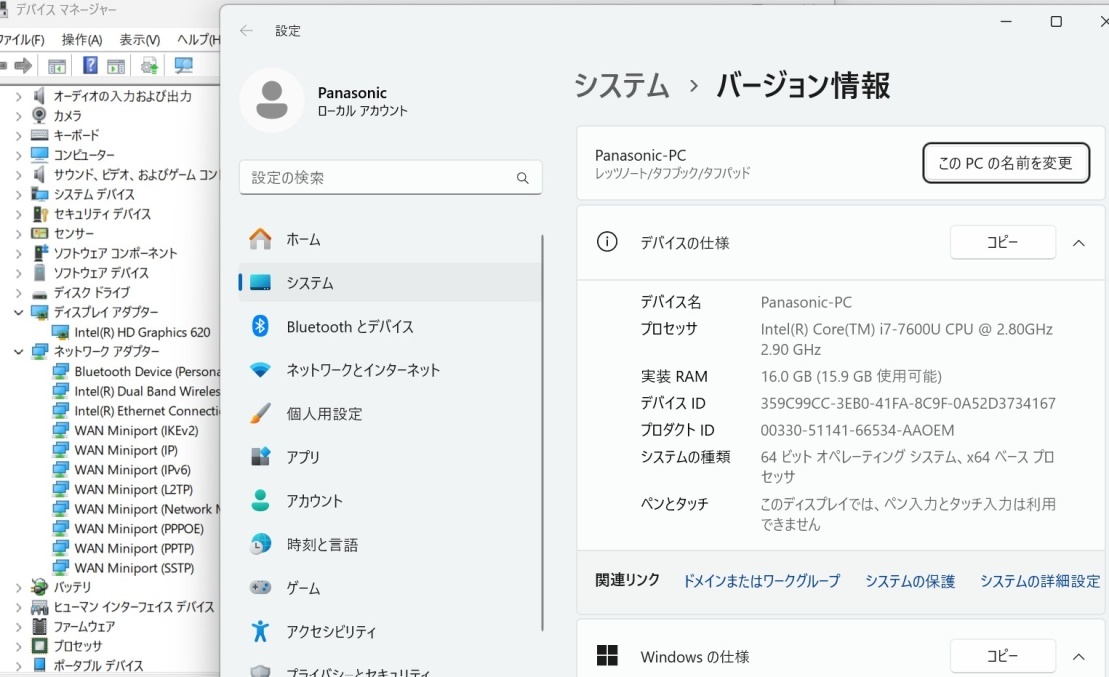Click the scan hardware monitor toolbar icon
Viewport: 1109px width, 677px height.
click(183, 66)
